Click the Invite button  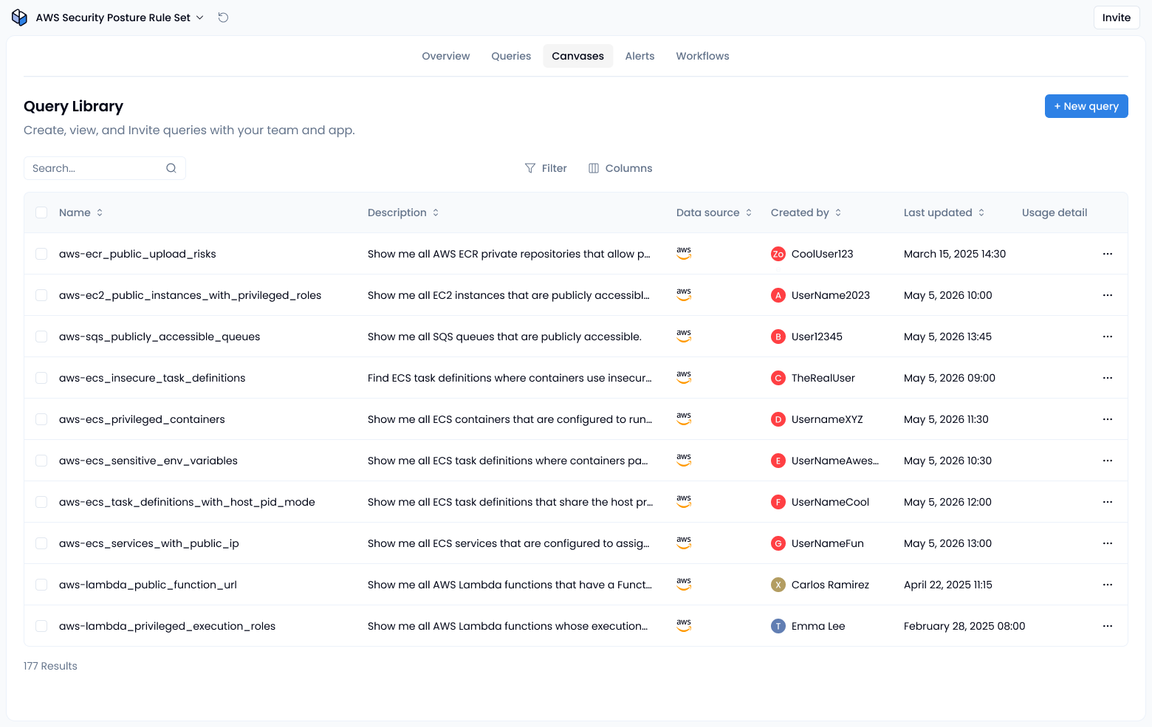click(x=1116, y=18)
